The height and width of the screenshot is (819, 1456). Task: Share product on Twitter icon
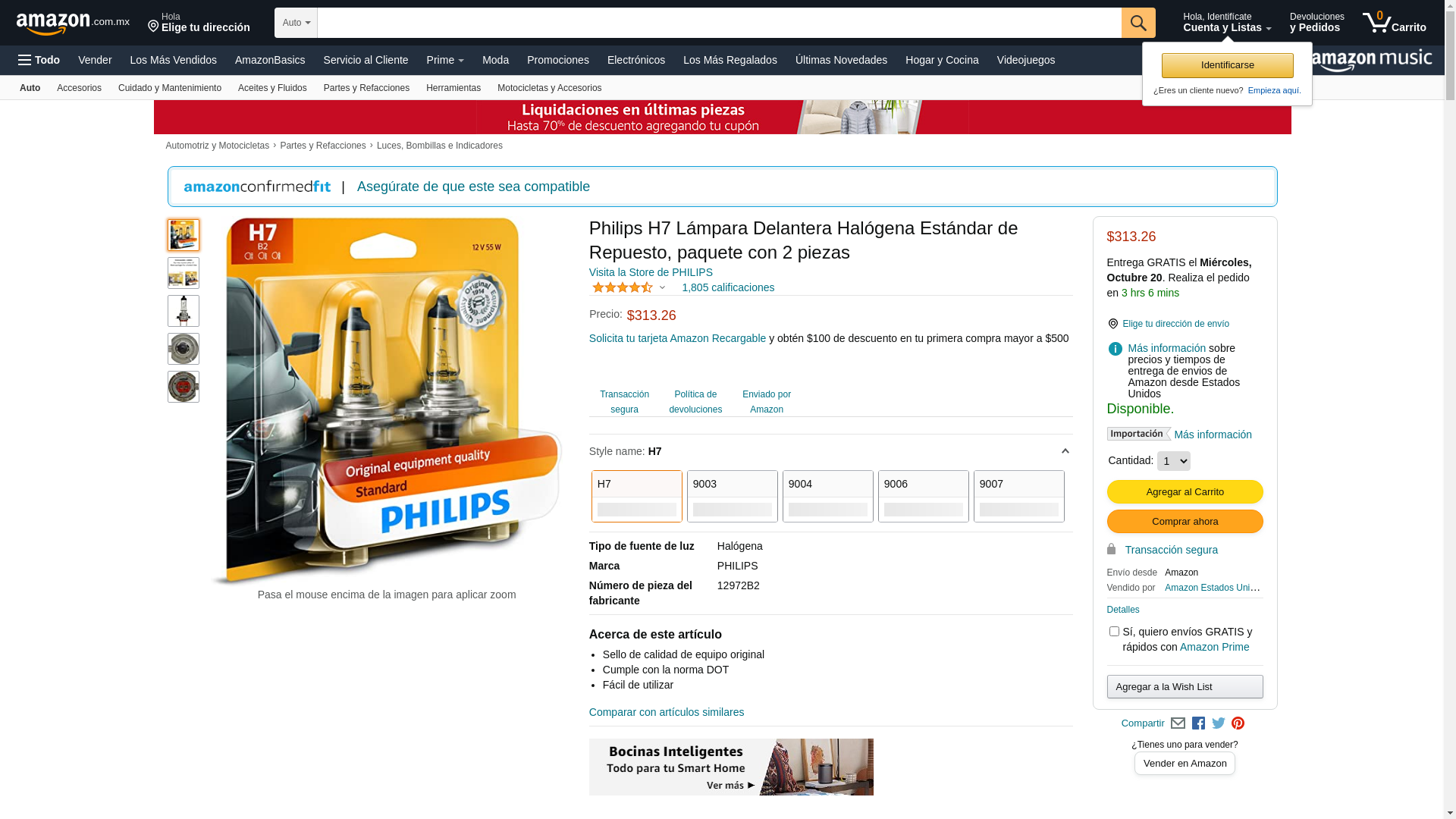click(1219, 723)
